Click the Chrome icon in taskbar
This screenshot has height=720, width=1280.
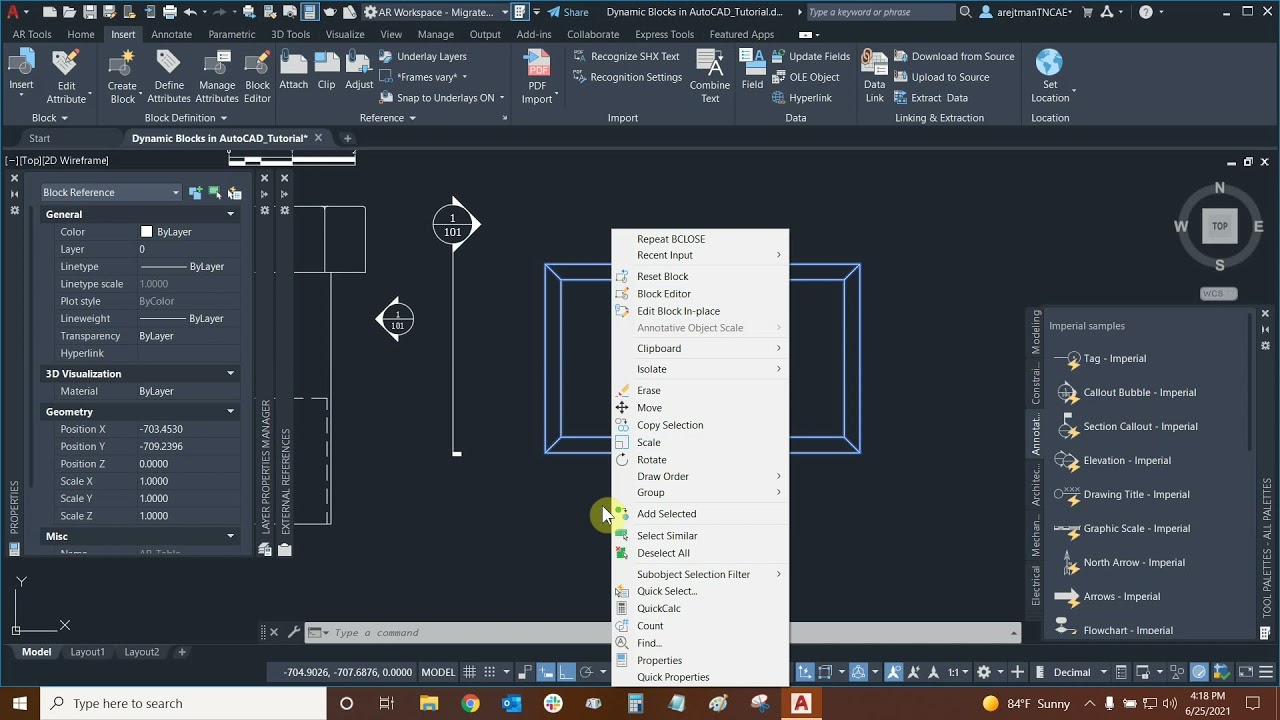click(x=470, y=704)
